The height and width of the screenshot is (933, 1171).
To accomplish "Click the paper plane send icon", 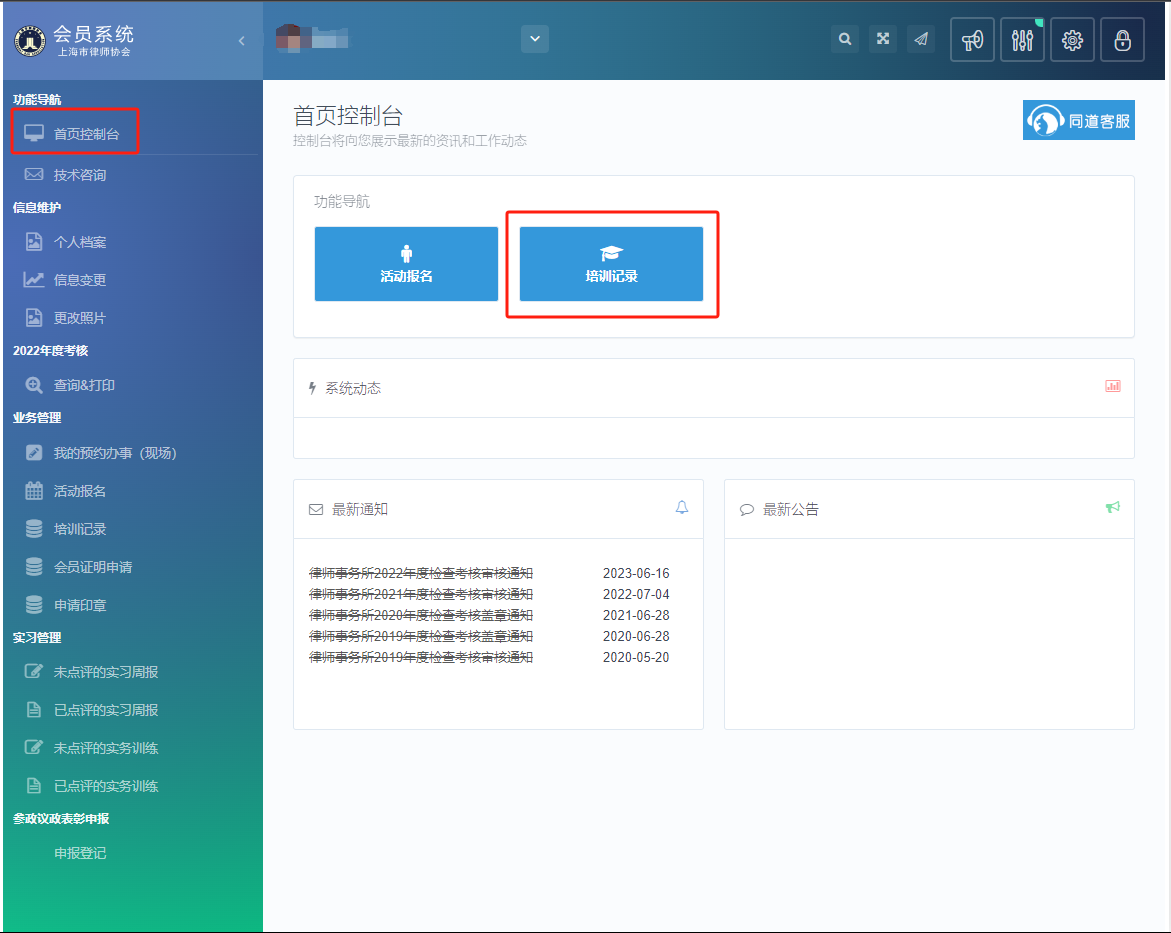I will tap(921, 39).
